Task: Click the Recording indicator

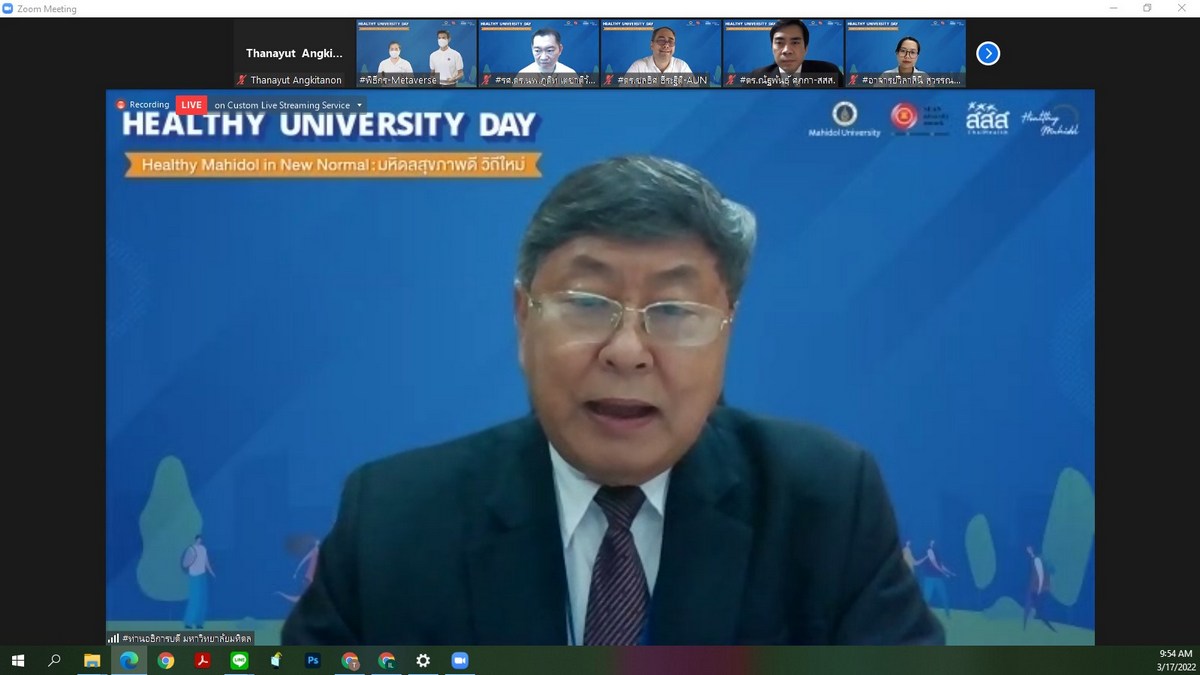Action: [143, 105]
